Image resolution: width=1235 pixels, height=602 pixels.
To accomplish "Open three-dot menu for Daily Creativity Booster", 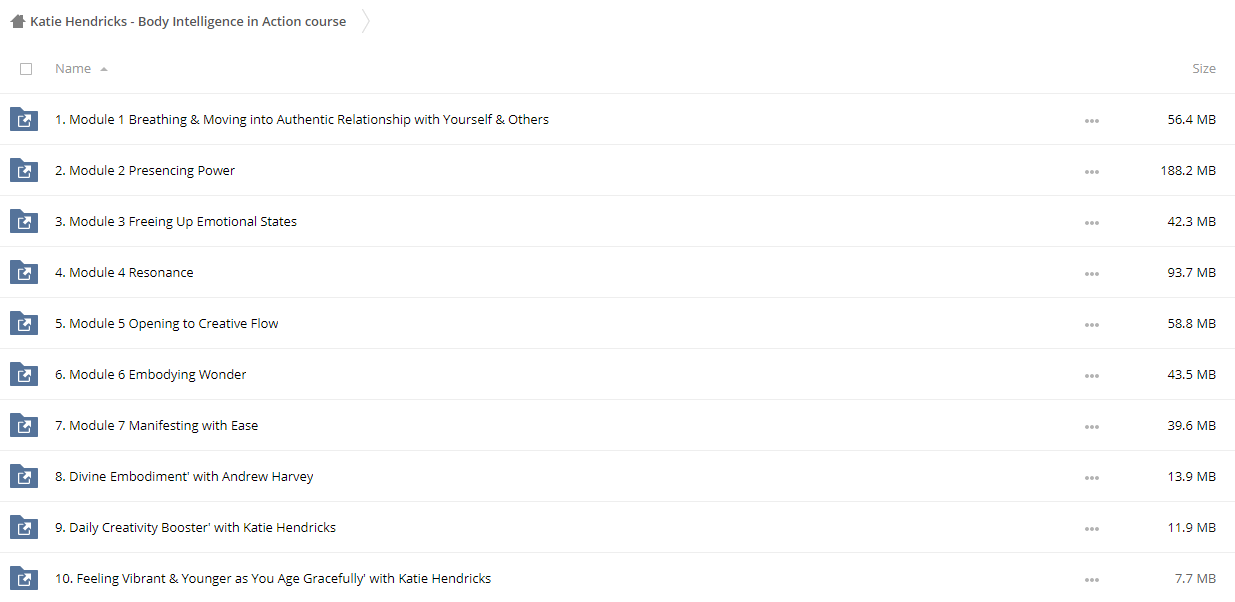I will click(1091, 529).
